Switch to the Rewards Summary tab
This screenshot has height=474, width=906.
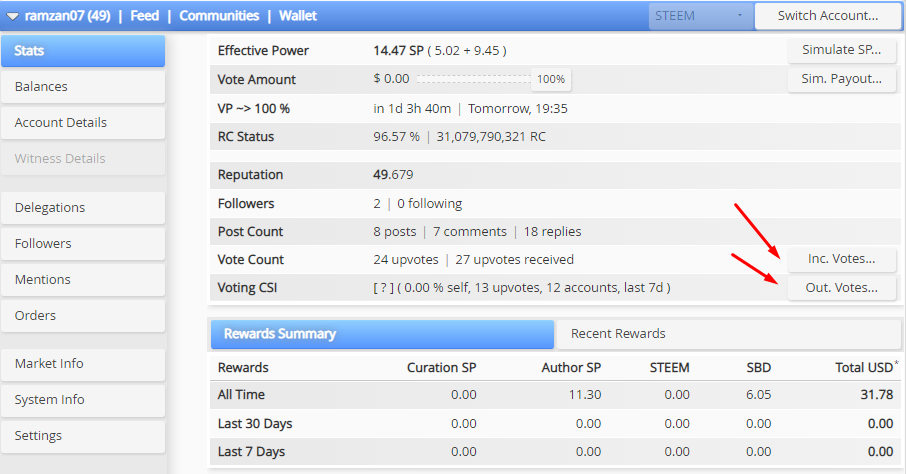pyautogui.click(x=382, y=334)
